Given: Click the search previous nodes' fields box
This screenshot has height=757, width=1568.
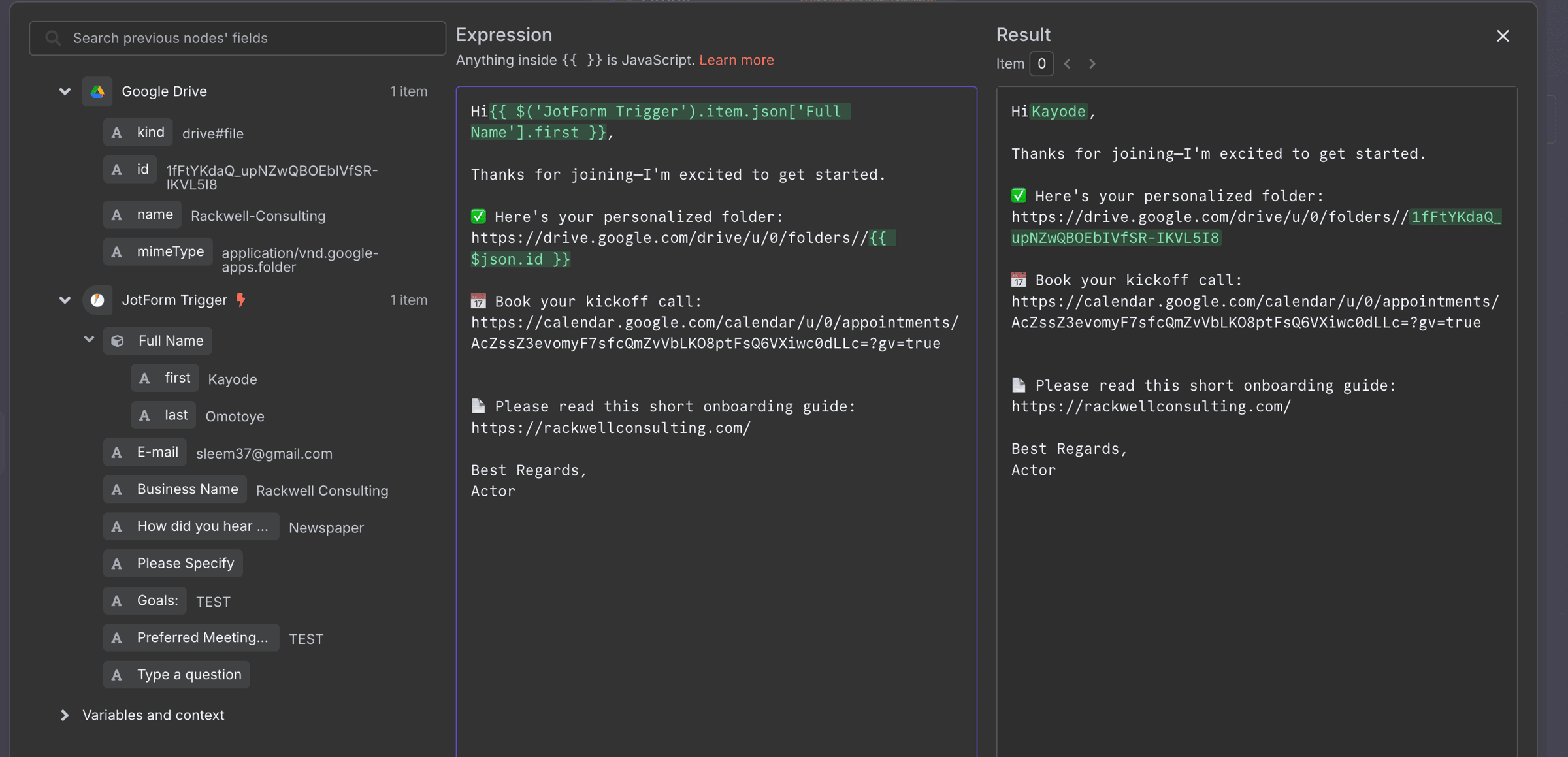Looking at the screenshot, I should 238,38.
